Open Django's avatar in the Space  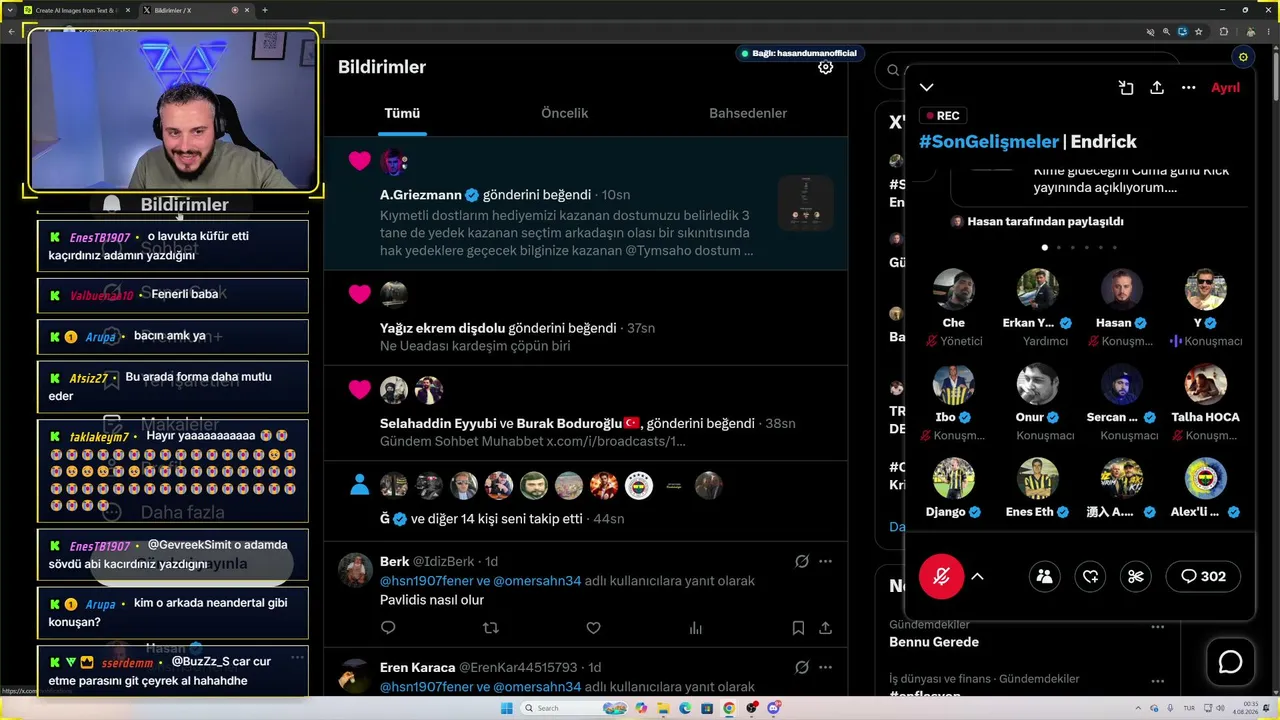(x=953, y=478)
